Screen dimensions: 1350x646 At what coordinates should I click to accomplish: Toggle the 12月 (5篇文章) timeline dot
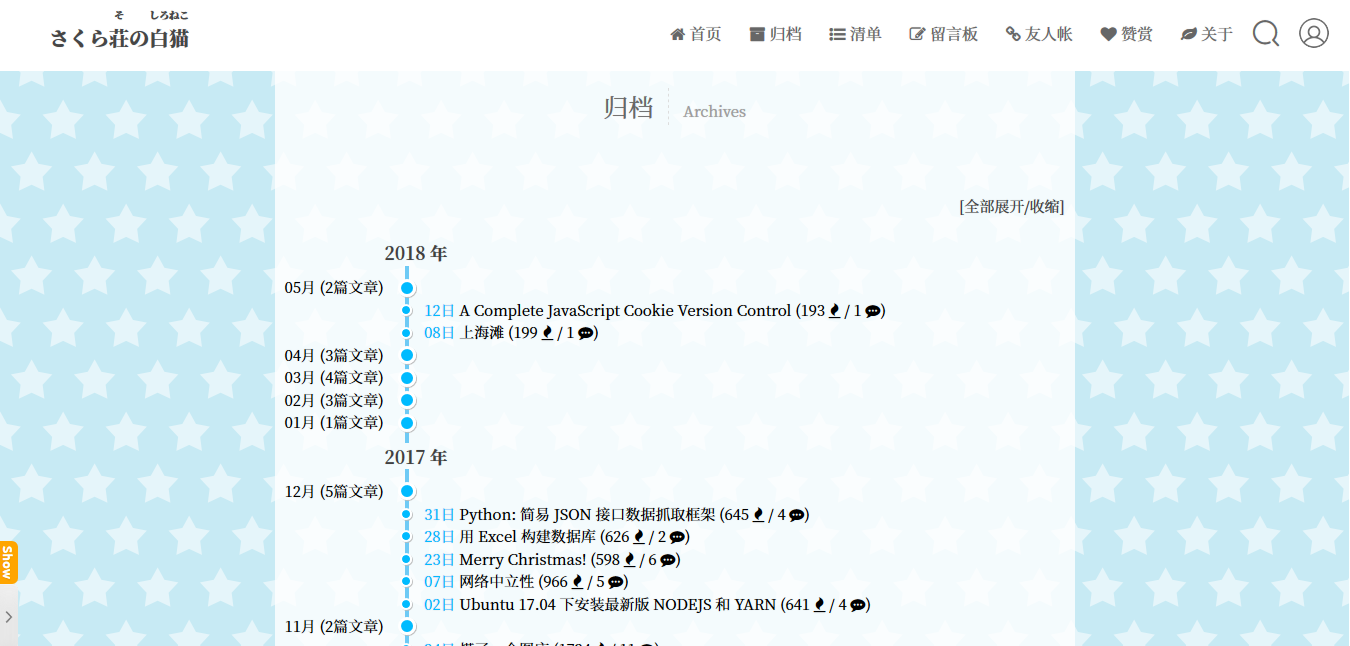click(406, 491)
